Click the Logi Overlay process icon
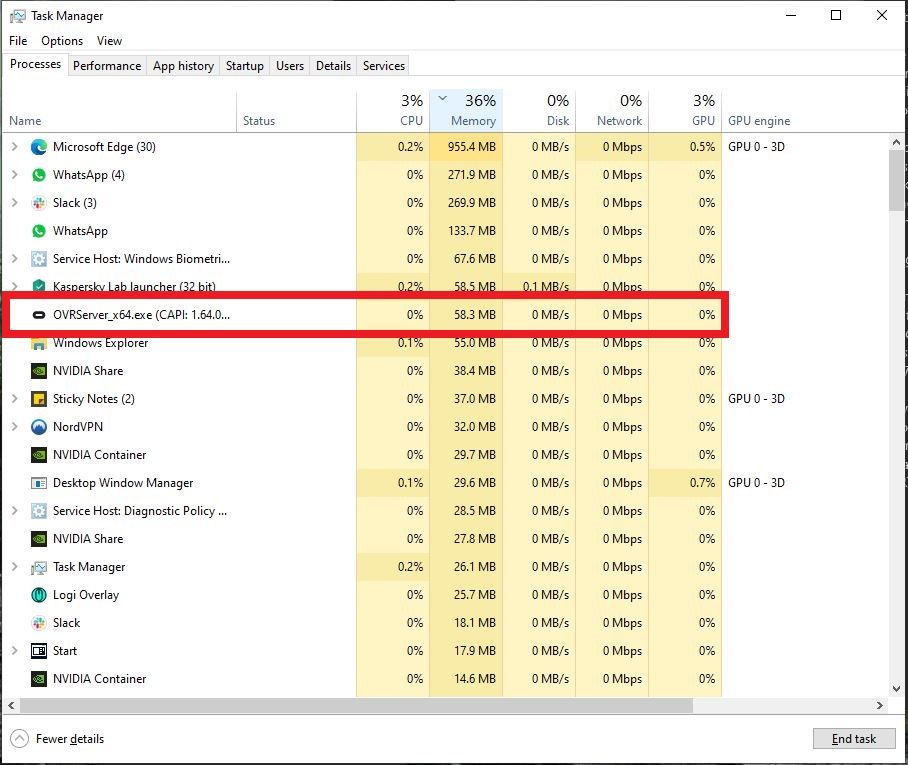Screen dimensions: 908x765 37,595
